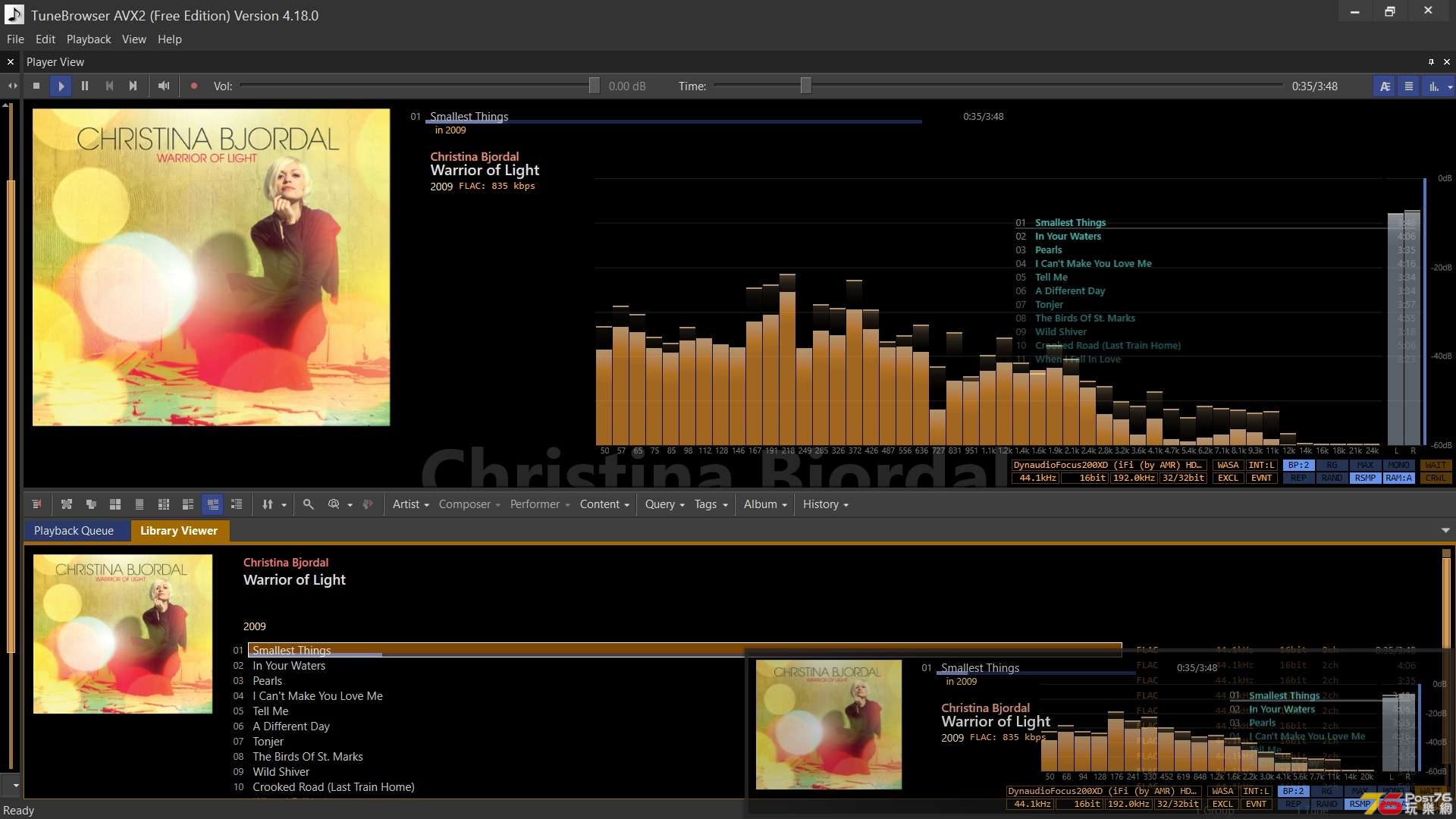Image resolution: width=1456 pixels, height=819 pixels.
Task: Open the sort order dropdown arrow
Action: 284,505
